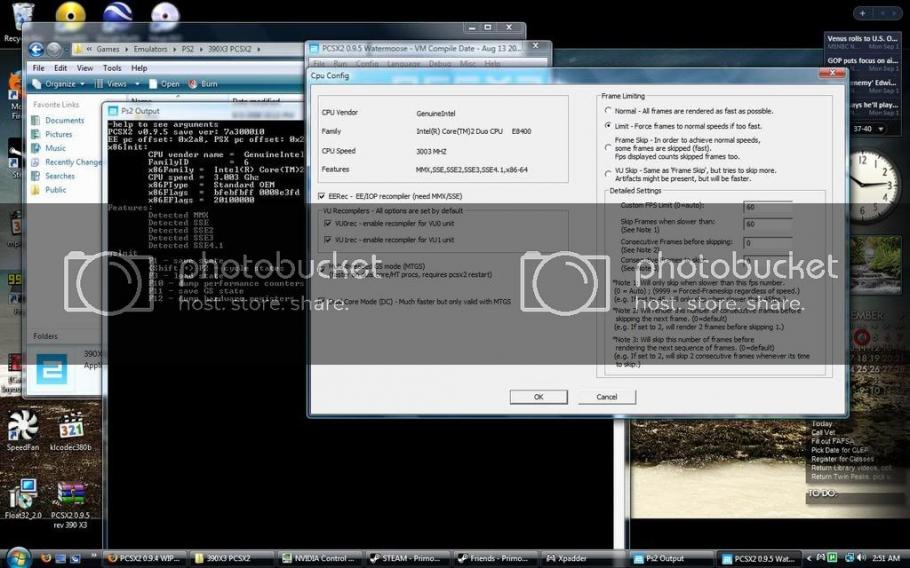This screenshot has width=910, height=568.
Task: Switch to Friends taskbar button
Action: pyautogui.click(x=493, y=559)
